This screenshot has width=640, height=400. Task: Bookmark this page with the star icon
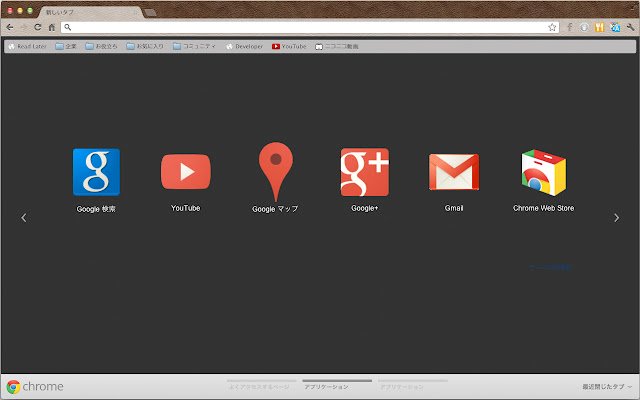coord(552,27)
